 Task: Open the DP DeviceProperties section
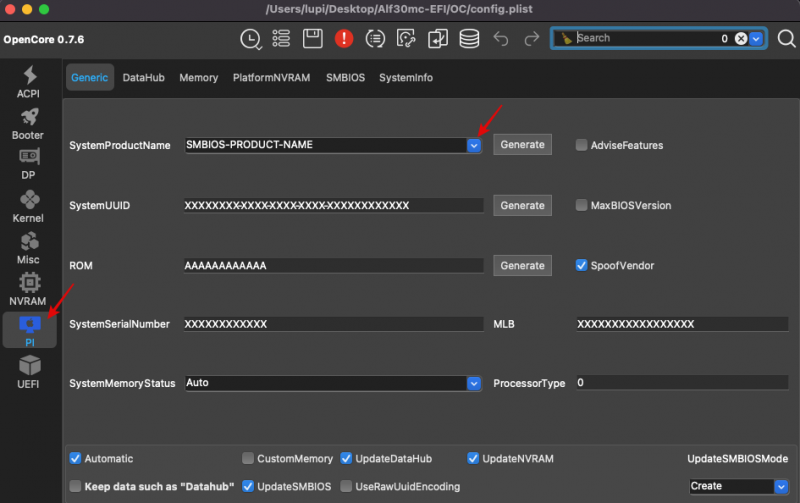tap(28, 164)
